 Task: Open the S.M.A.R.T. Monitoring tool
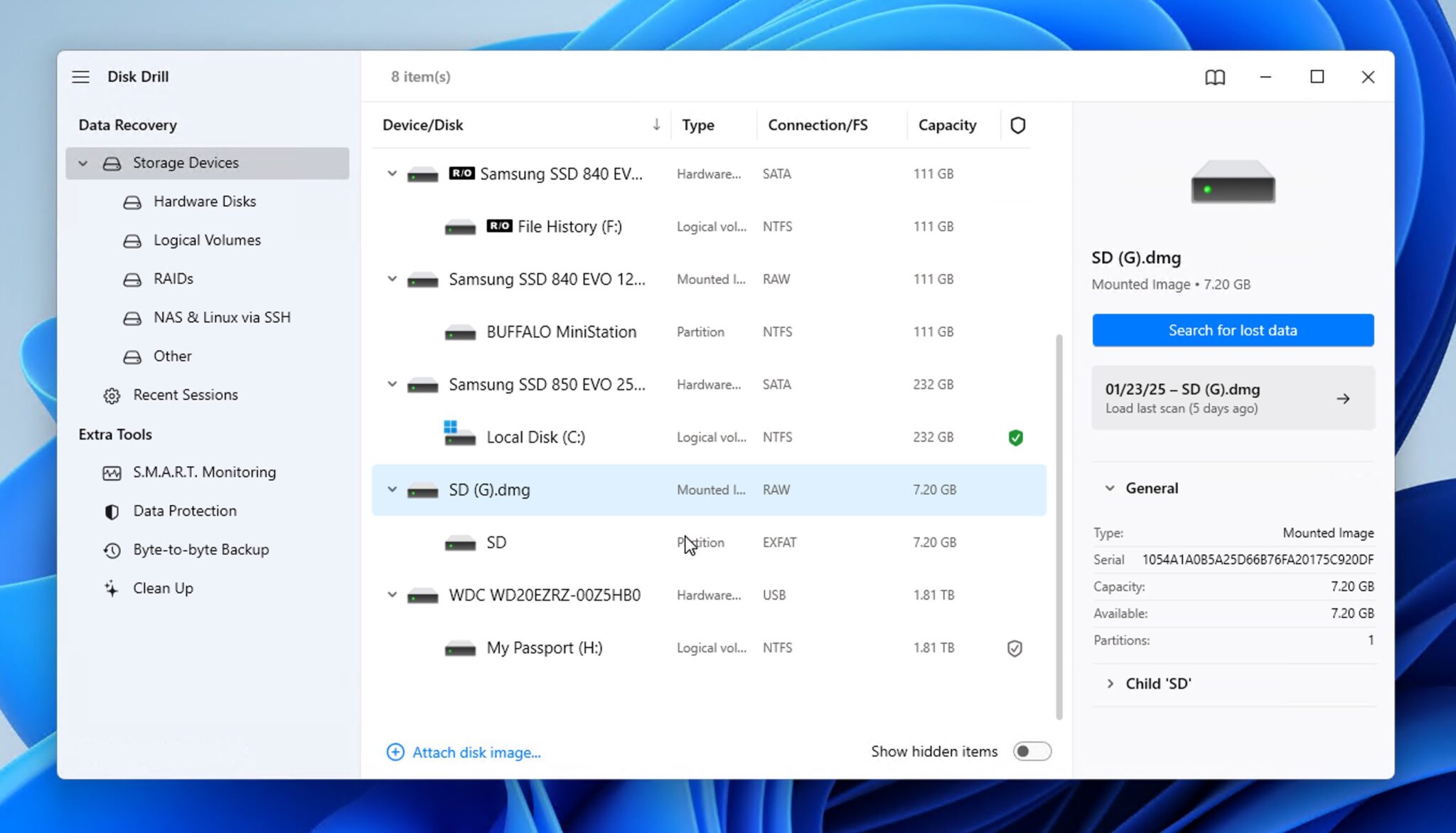204,472
